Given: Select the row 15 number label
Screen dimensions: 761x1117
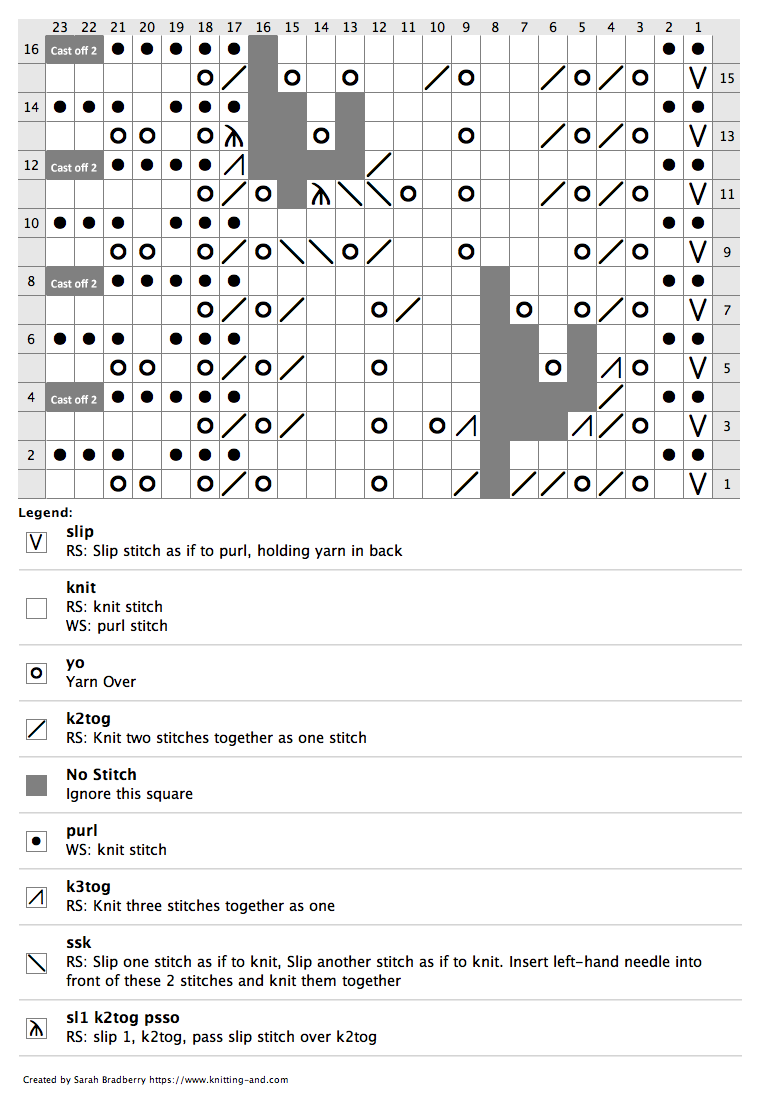Looking at the screenshot, I should click(x=727, y=77).
